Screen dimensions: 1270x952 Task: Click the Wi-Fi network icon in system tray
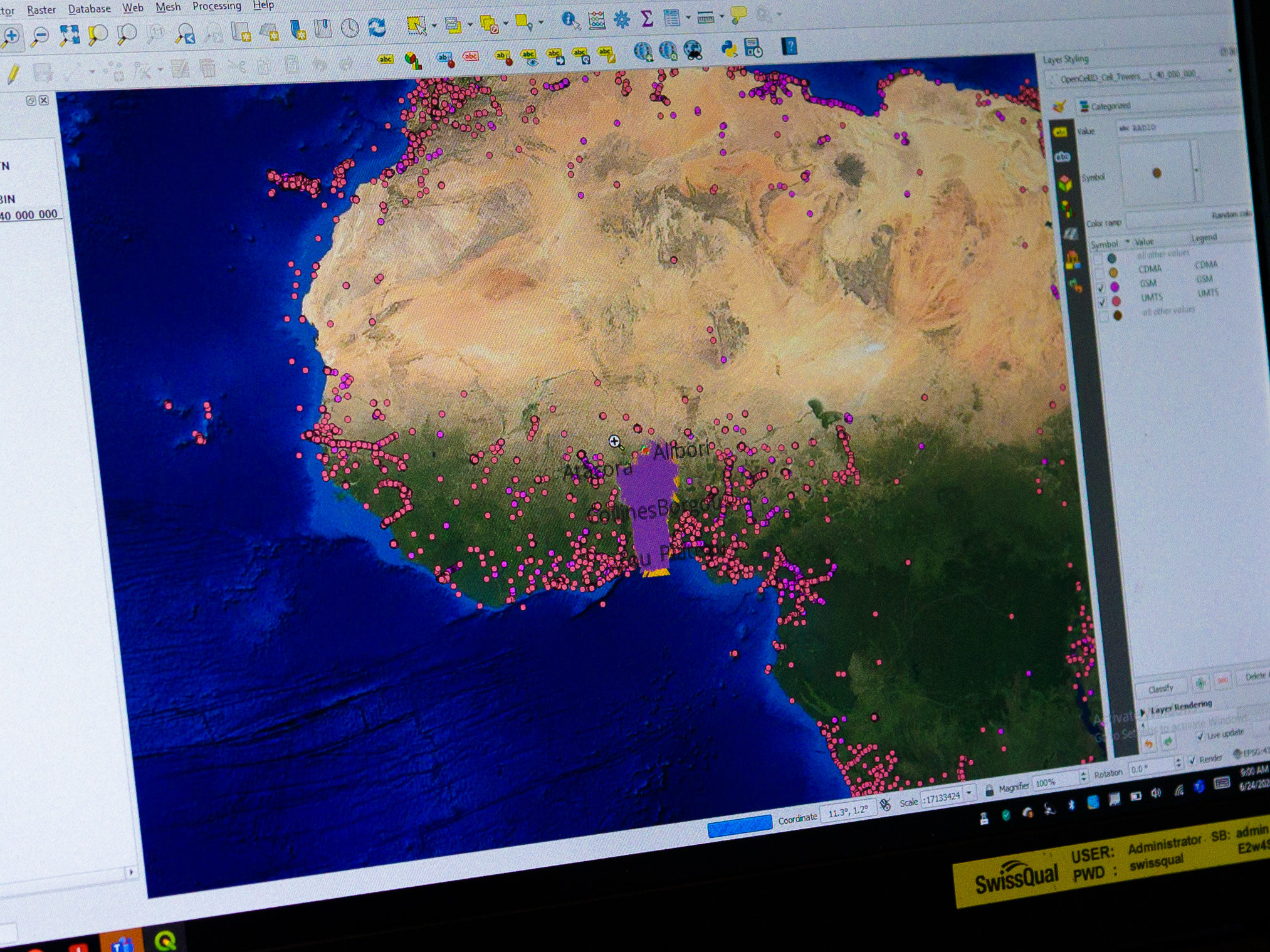point(1178,791)
